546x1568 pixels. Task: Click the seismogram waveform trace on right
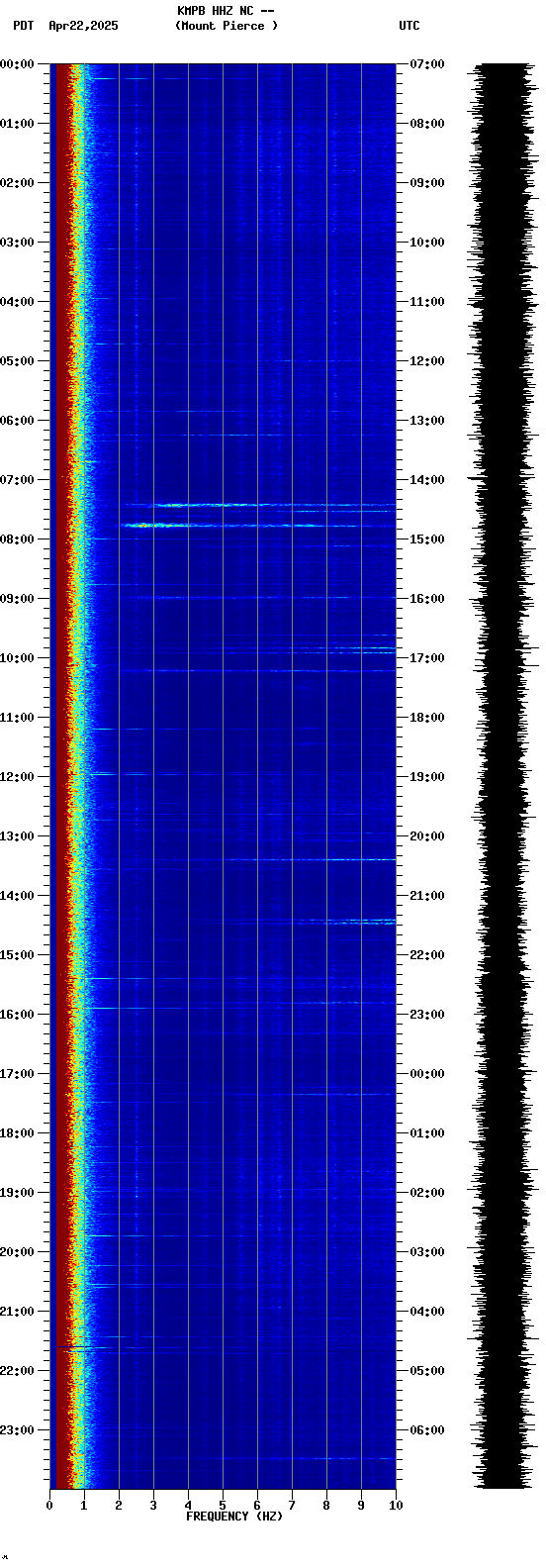pyautogui.click(x=502, y=776)
